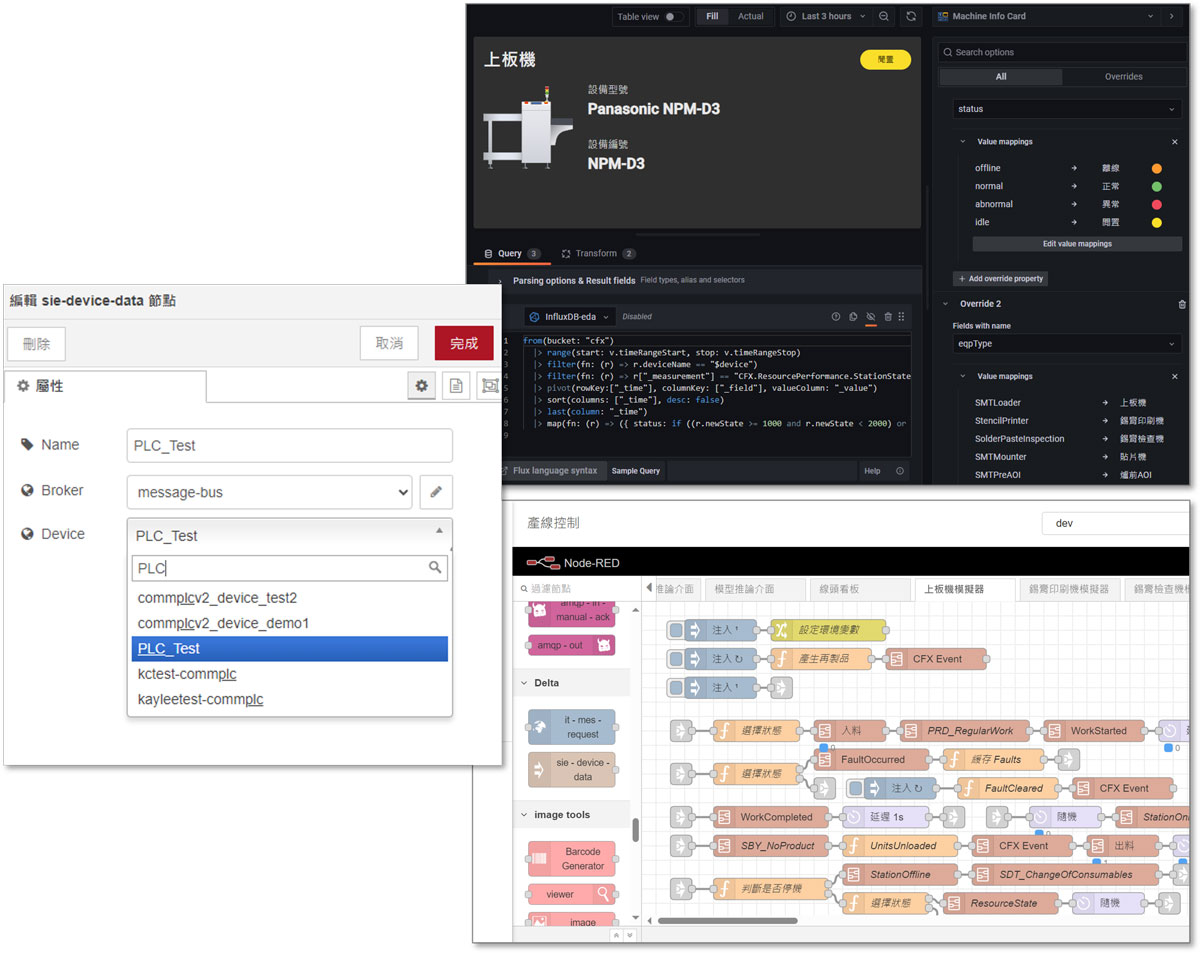Screen dimensions: 1200x953
Task: Toggle the query visibility eye icon
Action: [870, 317]
